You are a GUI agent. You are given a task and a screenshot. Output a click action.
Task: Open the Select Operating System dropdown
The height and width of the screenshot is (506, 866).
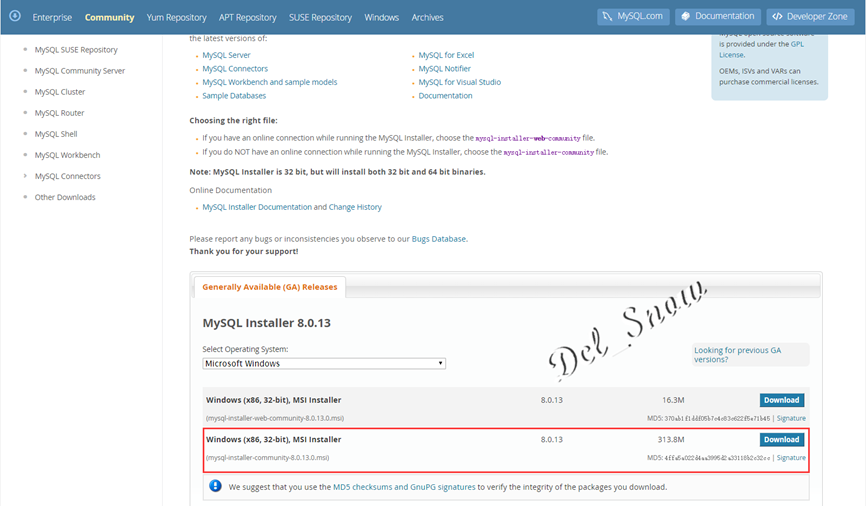324,363
